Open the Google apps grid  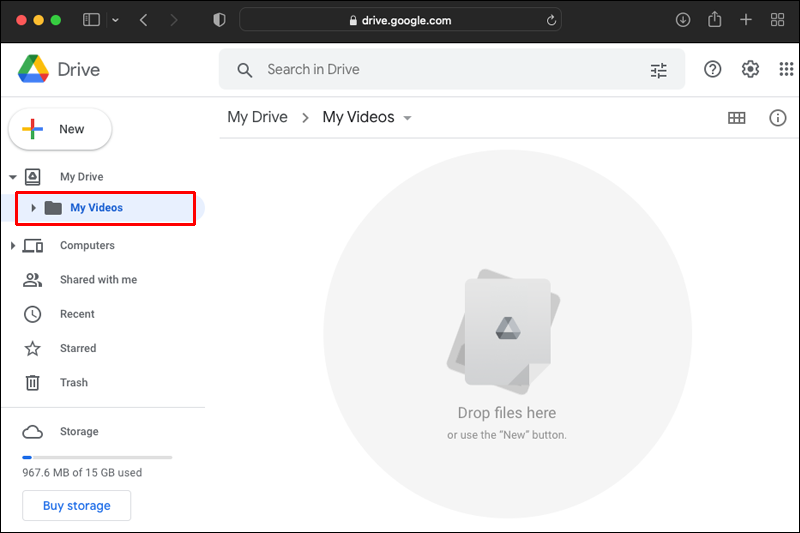786,69
